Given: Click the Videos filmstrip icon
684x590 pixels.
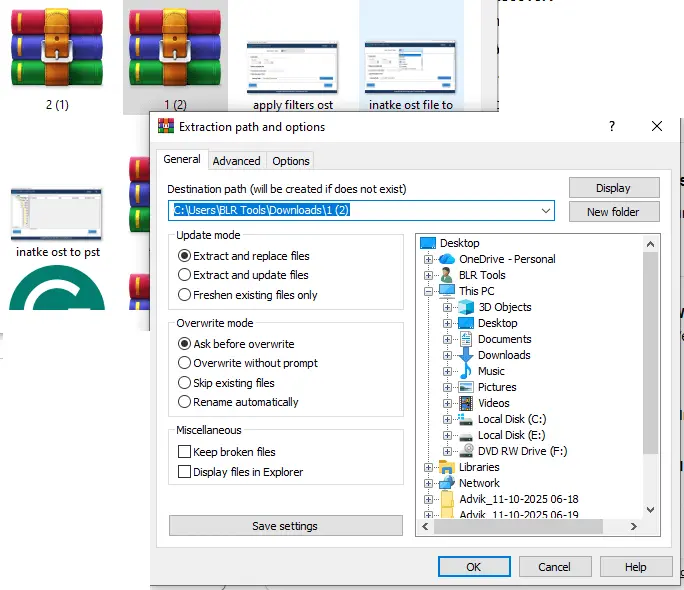Looking at the screenshot, I should [x=466, y=403].
